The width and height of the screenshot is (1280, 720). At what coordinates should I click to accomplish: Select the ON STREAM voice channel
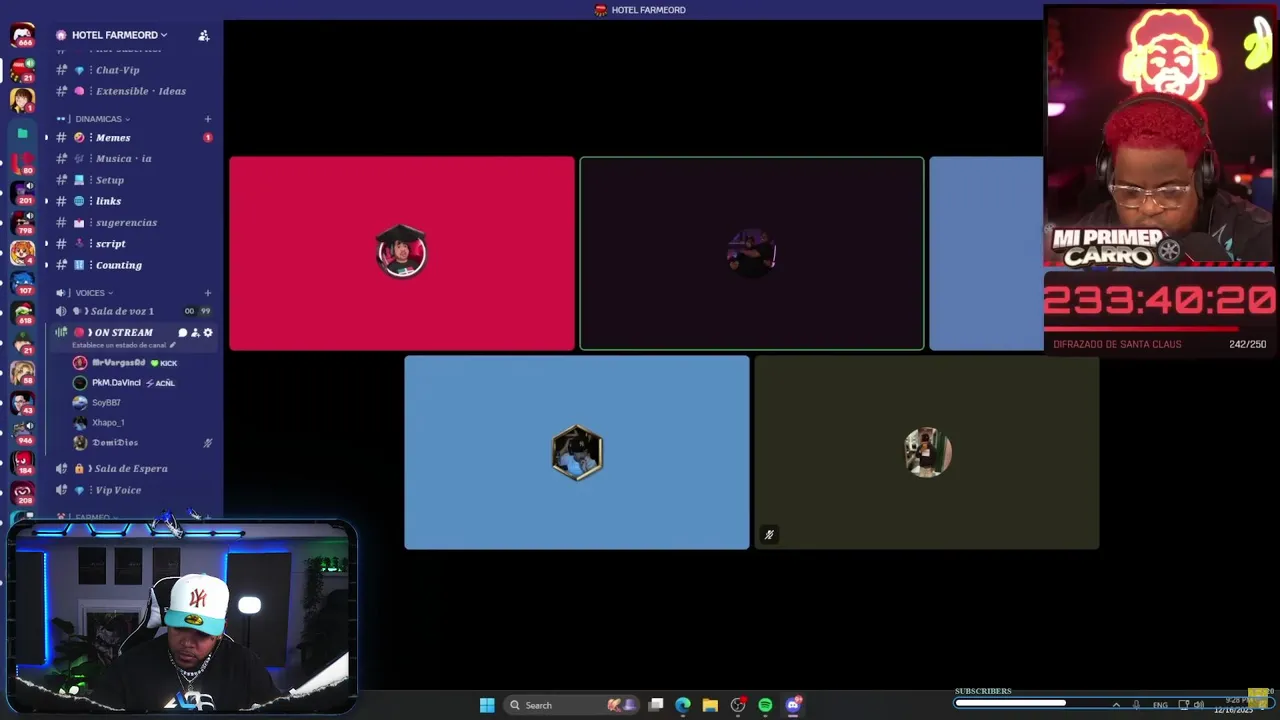pyautogui.click(x=123, y=333)
